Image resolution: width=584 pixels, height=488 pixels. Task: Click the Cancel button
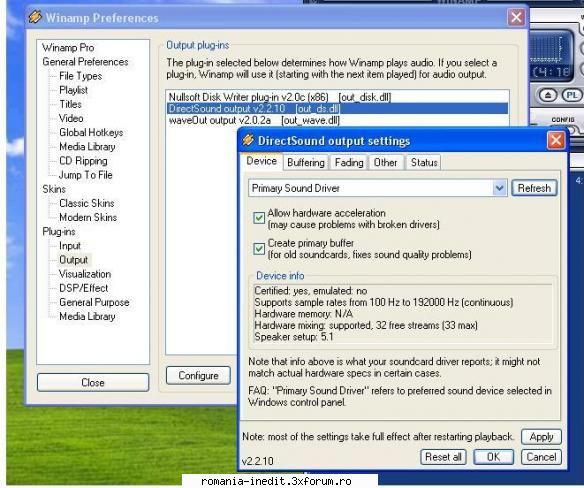[x=541, y=457]
